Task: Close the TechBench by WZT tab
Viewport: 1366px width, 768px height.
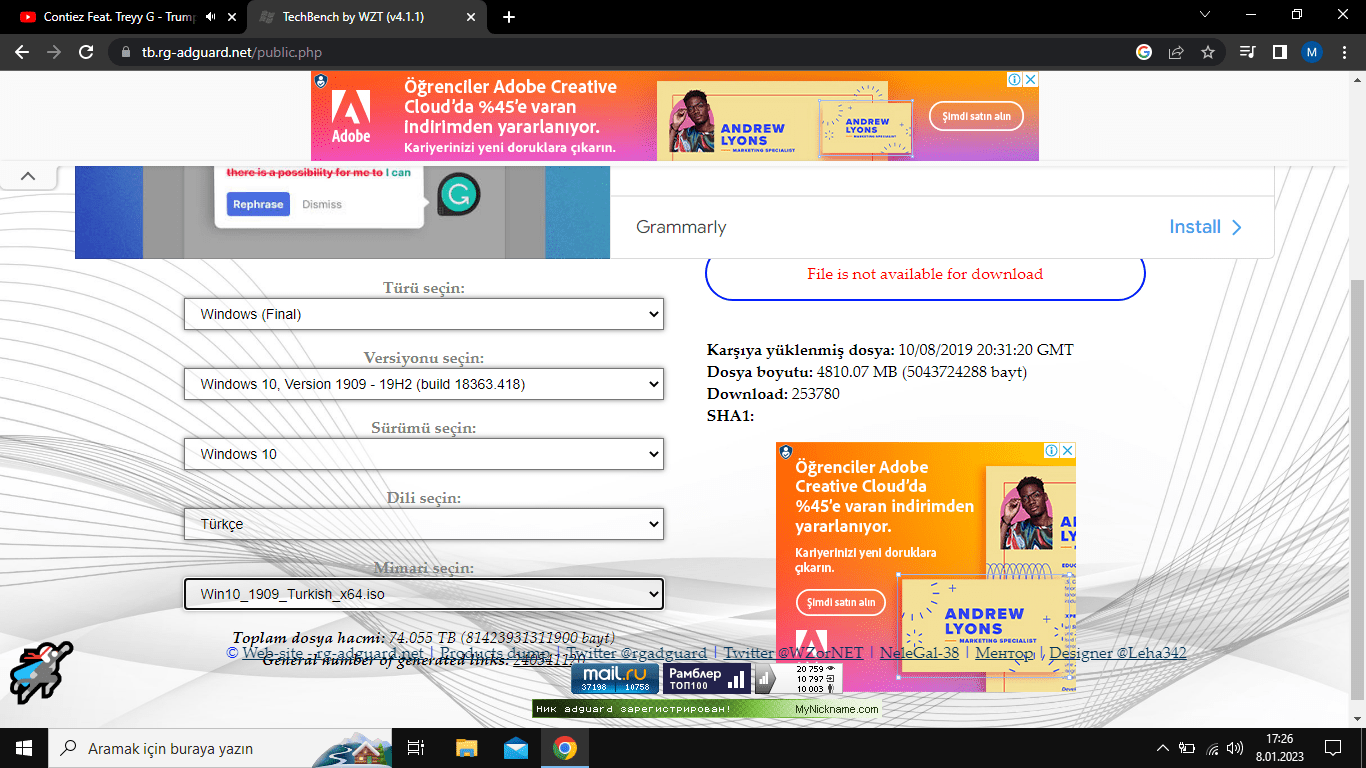Action: click(471, 17)
